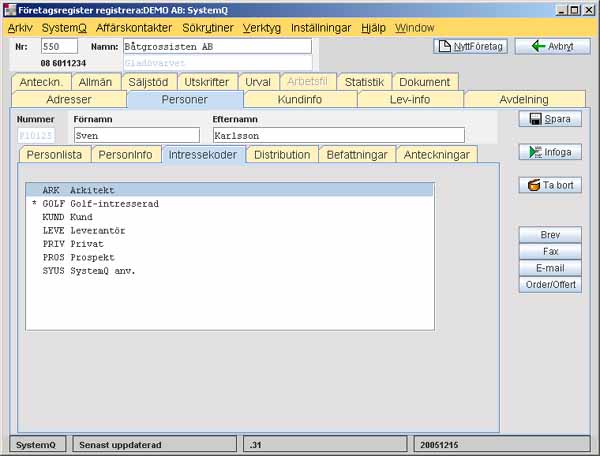This screenshot has height=456, width=600.
Task: Open the SystemQ menu
Action: [x=64, y=28]
